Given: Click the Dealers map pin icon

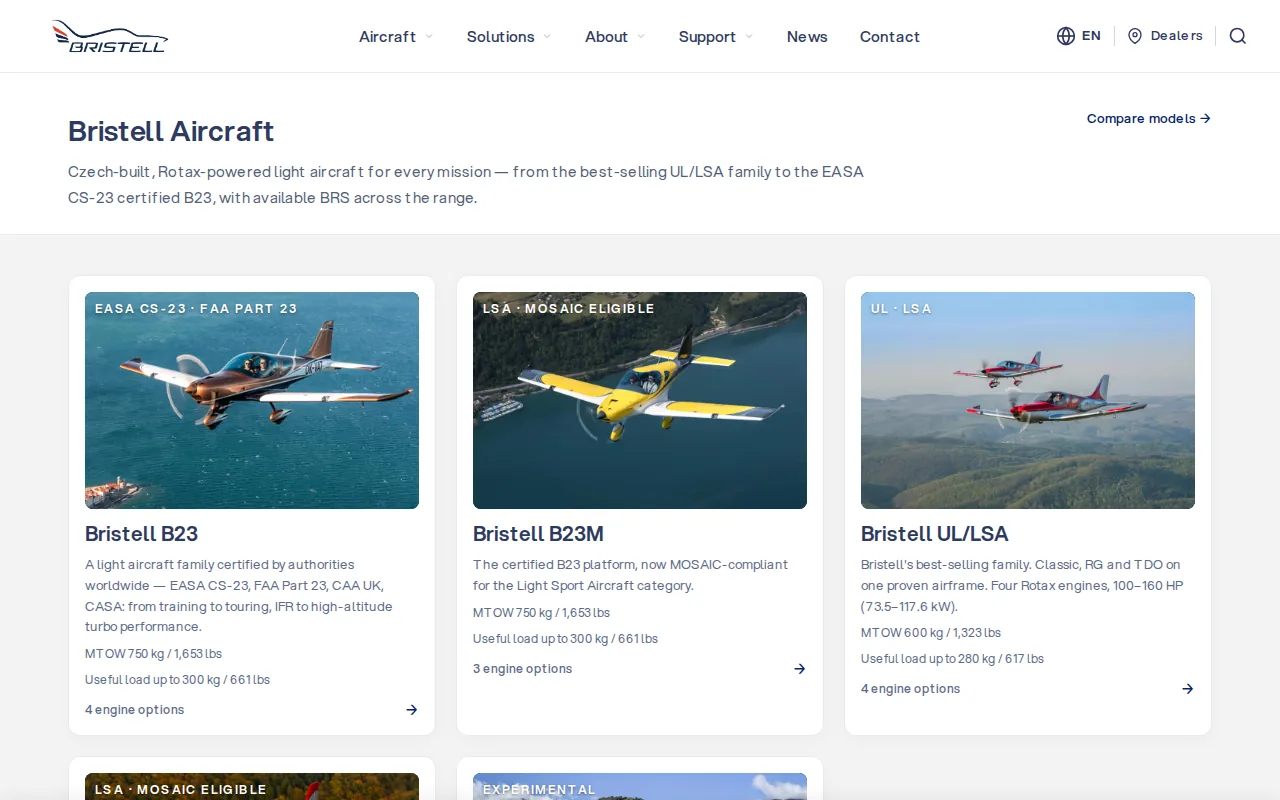Looking at the screenshot, I should 1135,36.
